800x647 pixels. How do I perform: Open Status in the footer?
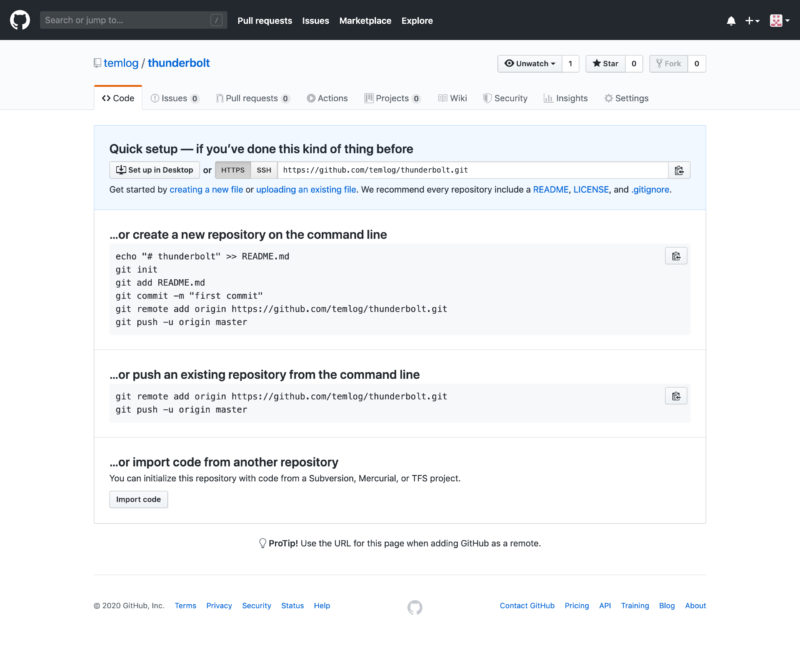292,606
